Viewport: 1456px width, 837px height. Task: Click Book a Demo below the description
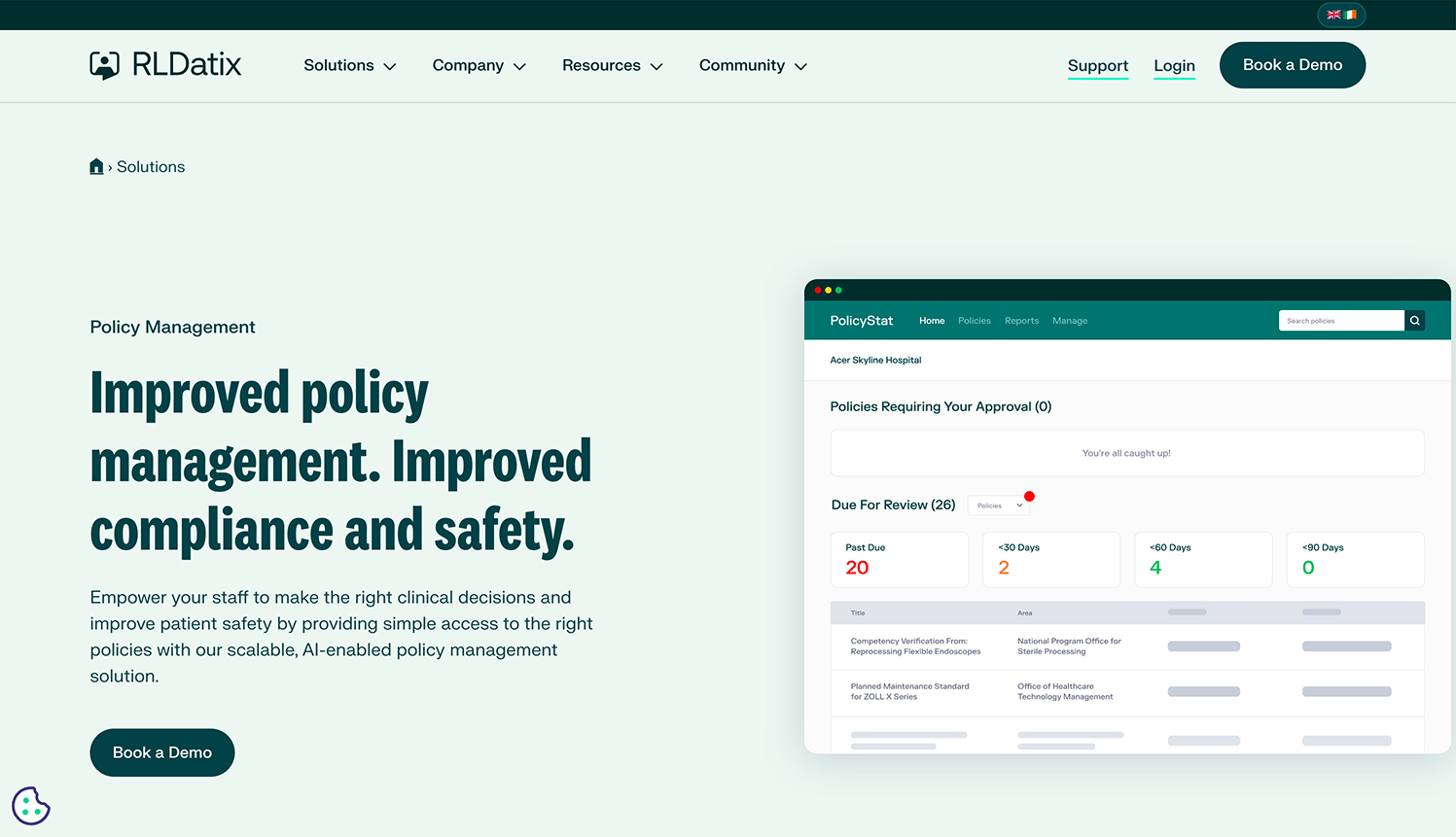[x=162, y=752]
